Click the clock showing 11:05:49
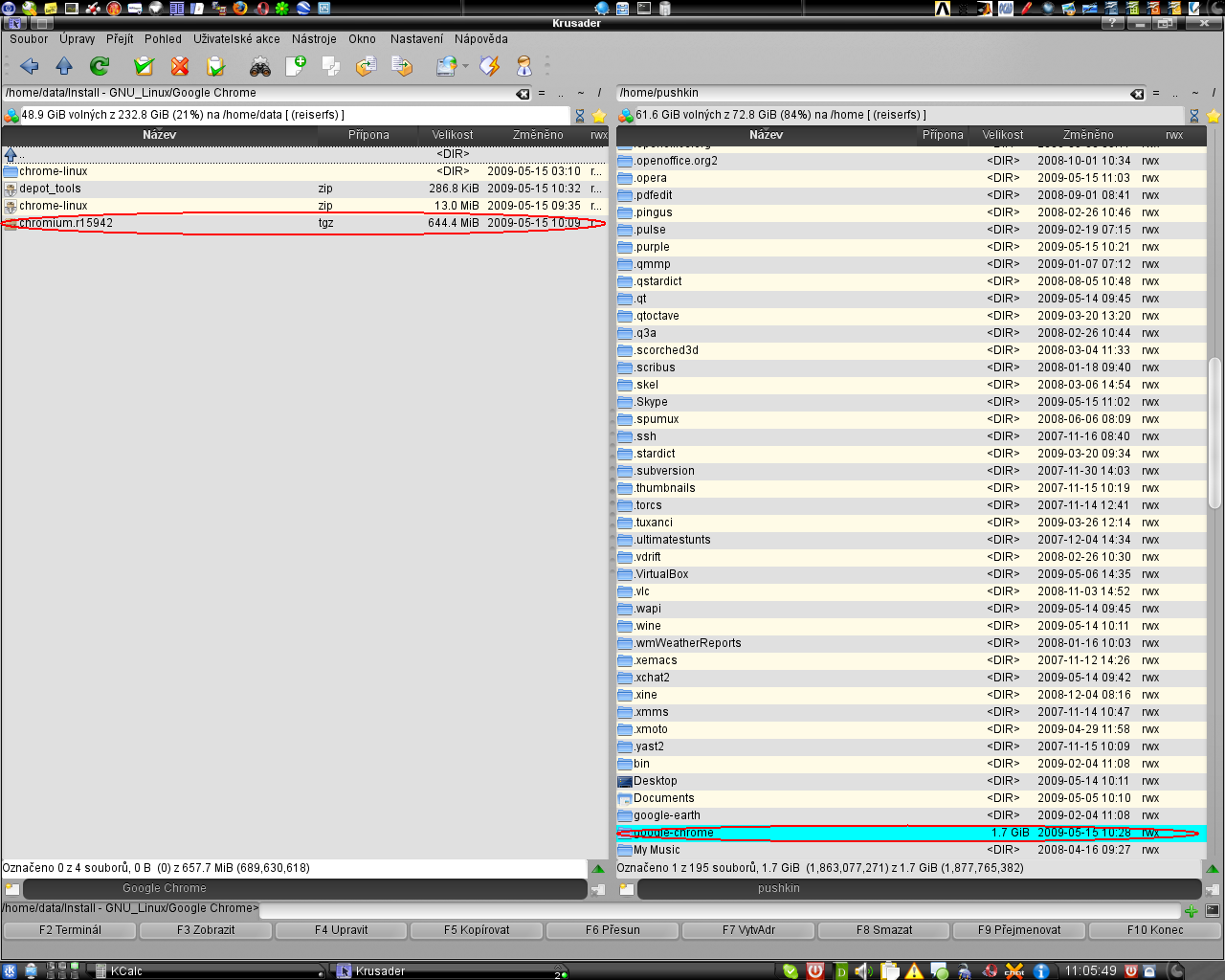The height and width of the screenshot is (980, 1225). click(x=1090, y=970)
